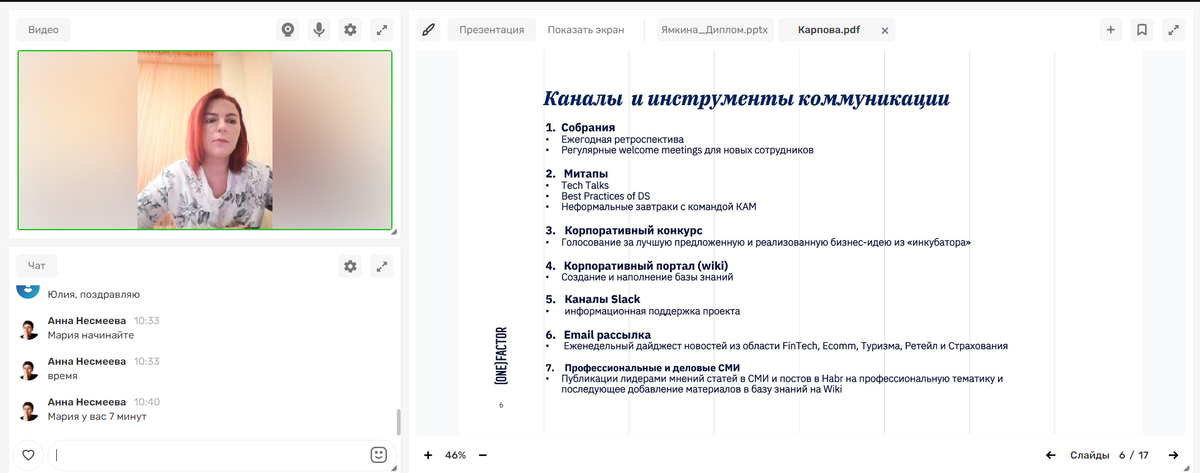Viewport: 1200px width, 473px height.
Task: Click the chat scrollbar
Action: coord(398,422)
